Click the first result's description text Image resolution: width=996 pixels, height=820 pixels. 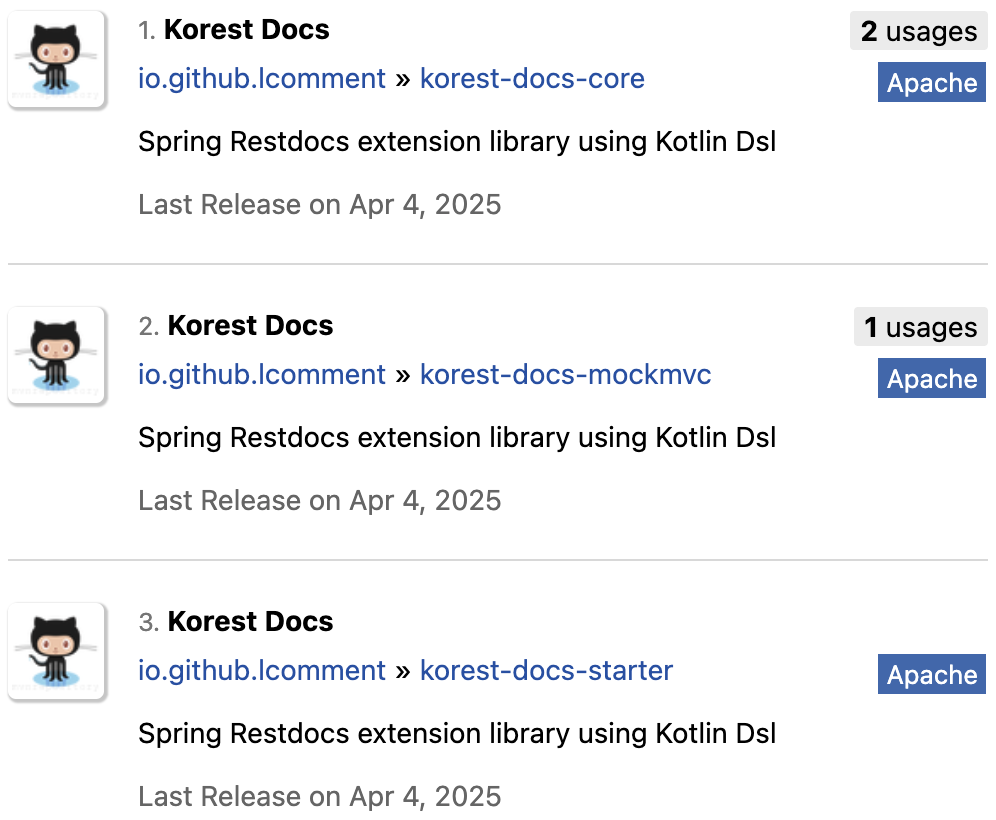coord(457,142)
